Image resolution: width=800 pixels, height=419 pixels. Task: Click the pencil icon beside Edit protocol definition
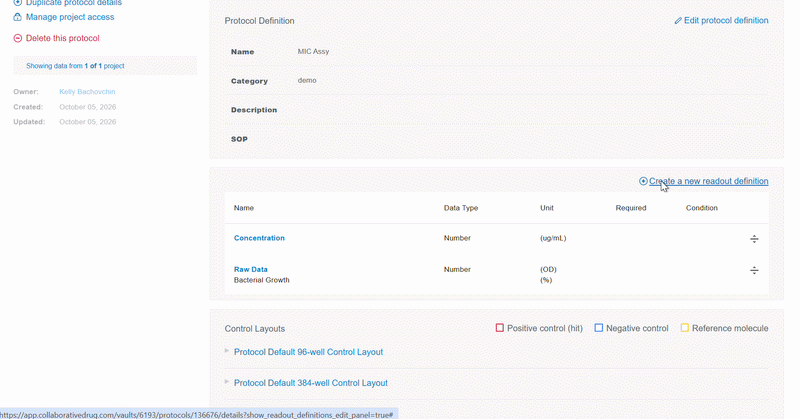(678, 21)
